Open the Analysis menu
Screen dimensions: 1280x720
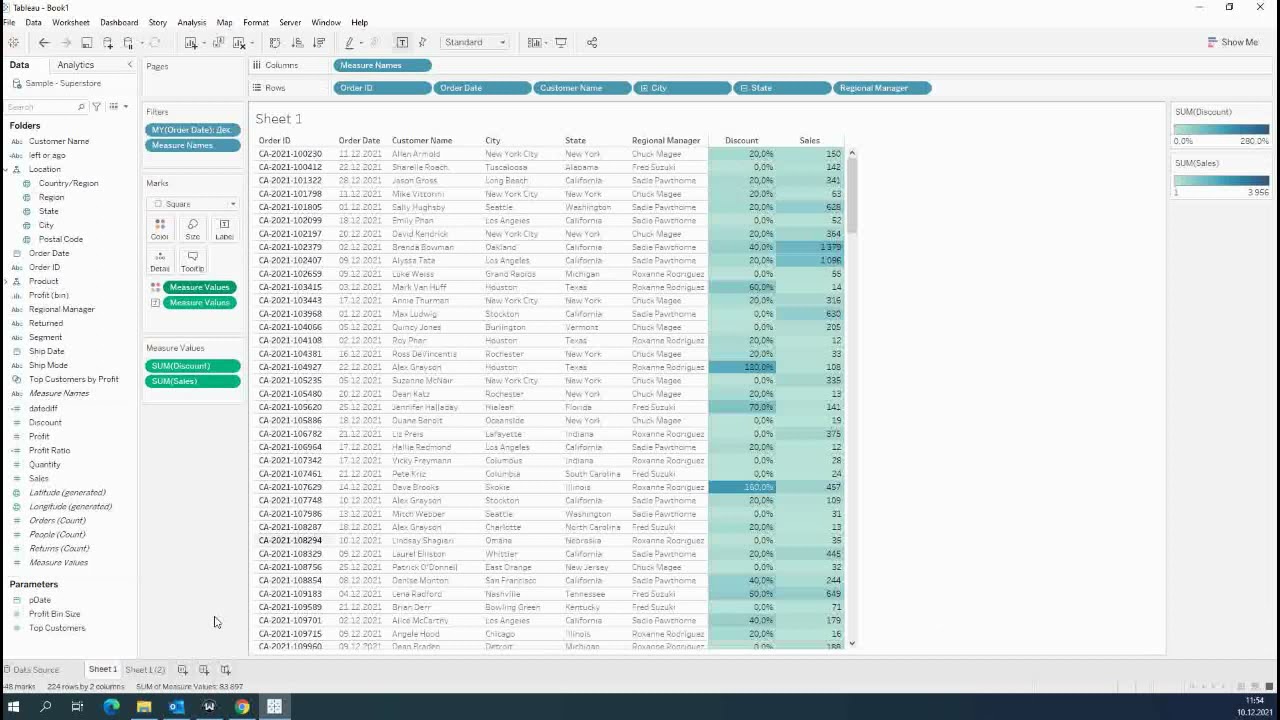[191, 22]
